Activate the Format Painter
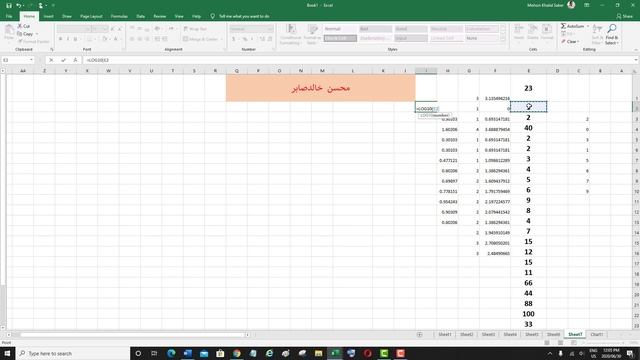 (x=33, y=41)
